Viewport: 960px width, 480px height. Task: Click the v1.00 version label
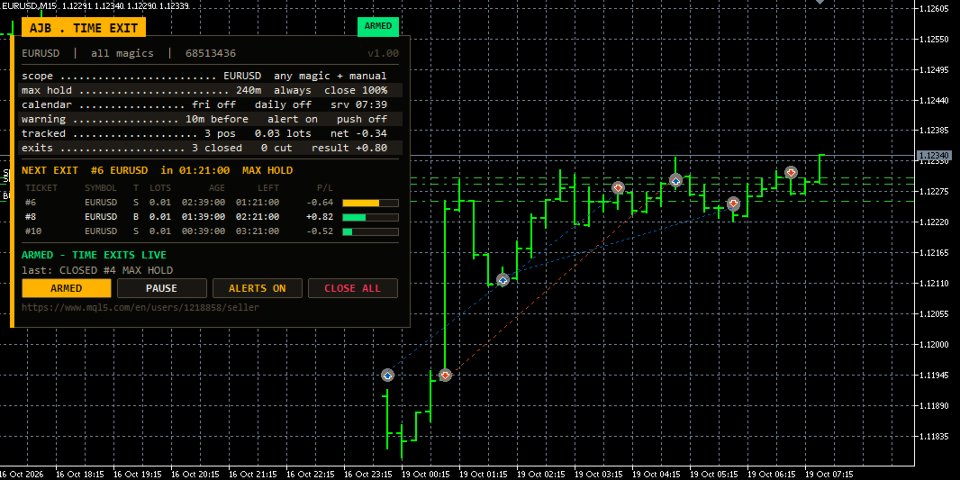[383, 54]
